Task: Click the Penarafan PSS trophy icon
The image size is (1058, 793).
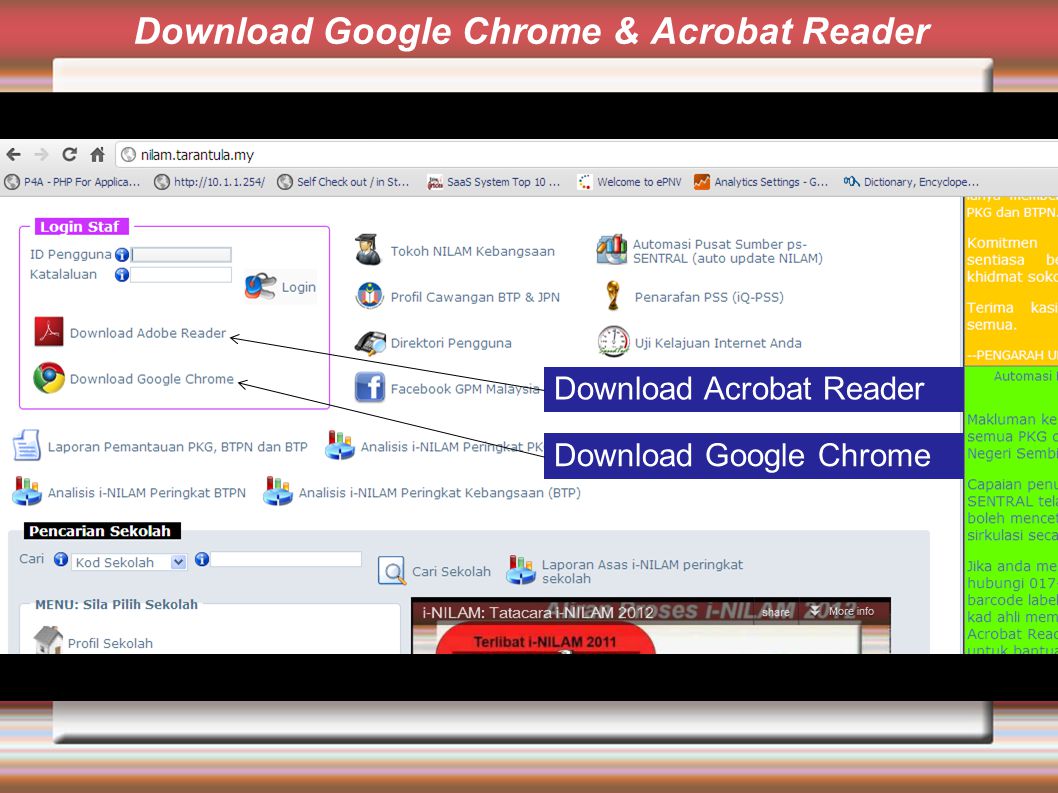Action: (x=613, y=296)
